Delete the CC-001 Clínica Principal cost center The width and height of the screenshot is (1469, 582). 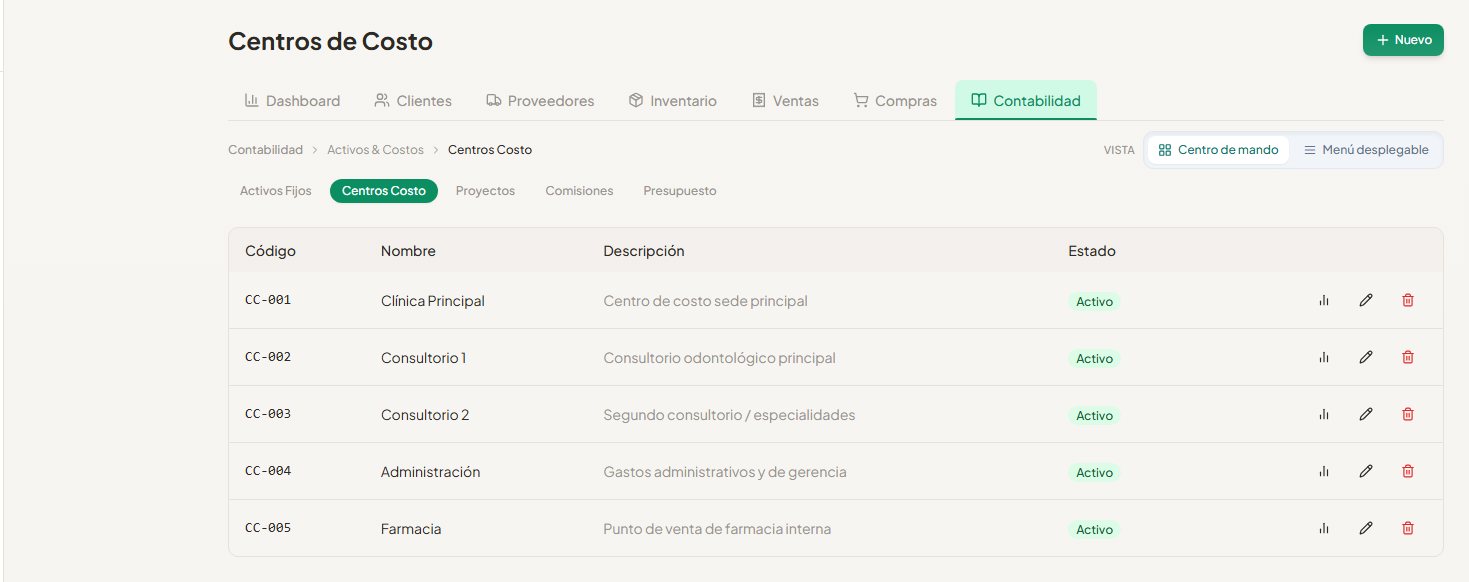click(1408, 300)
